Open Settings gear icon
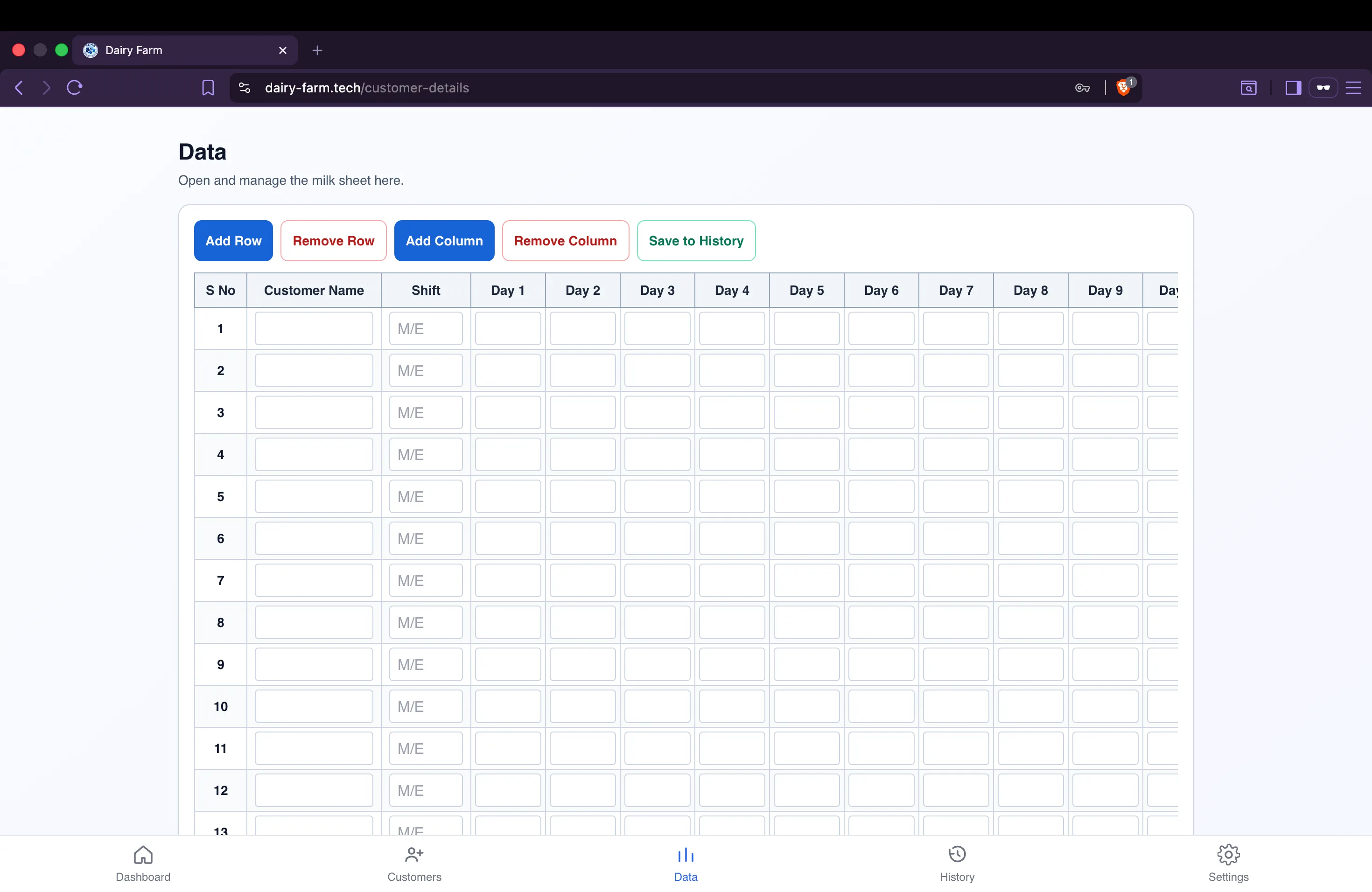The image size is (1372, 892). tap(1228, 855)
